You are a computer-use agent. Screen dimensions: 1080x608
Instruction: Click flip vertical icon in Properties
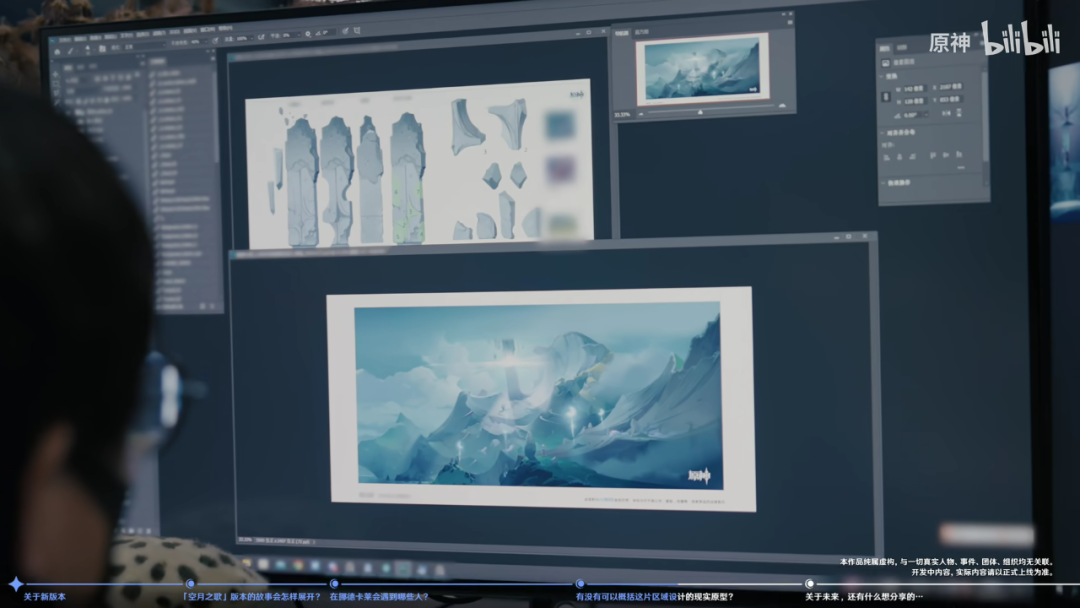pyautogui.click(x=959, y=113)
